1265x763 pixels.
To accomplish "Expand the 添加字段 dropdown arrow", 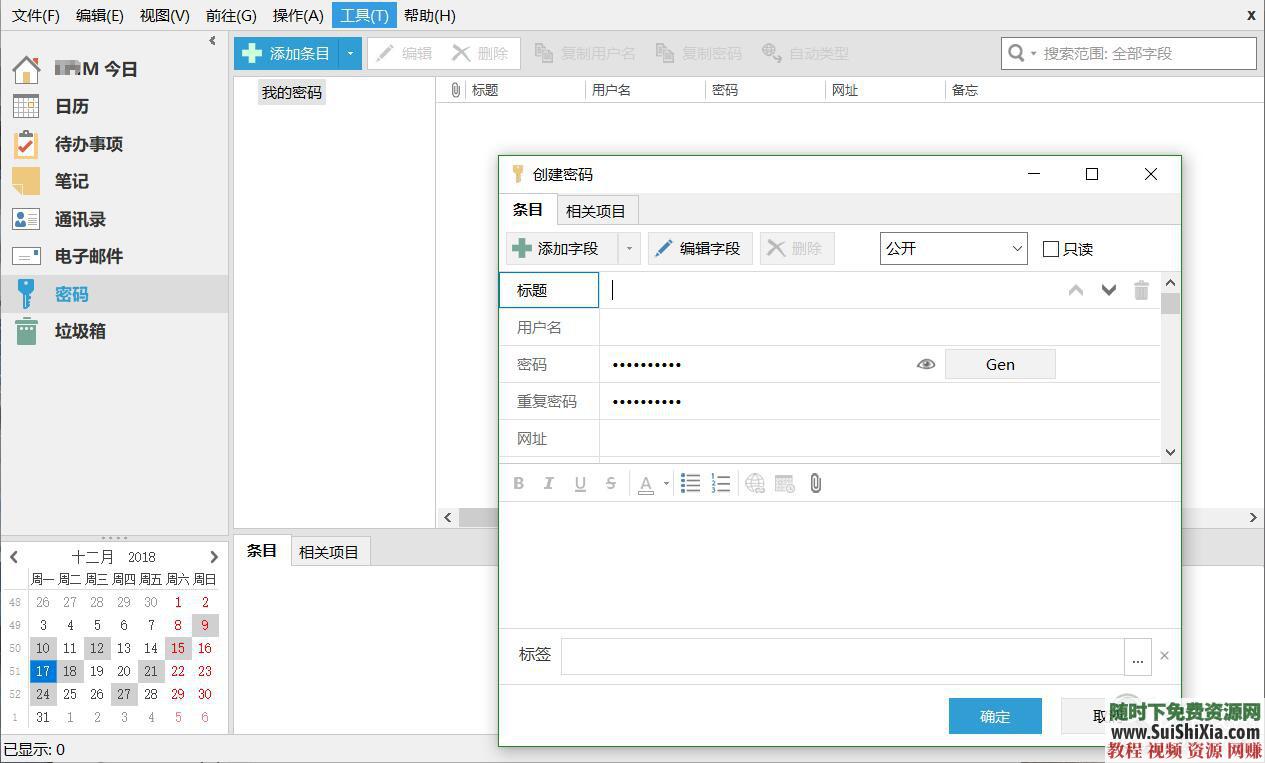I will [x=630, y=248].
